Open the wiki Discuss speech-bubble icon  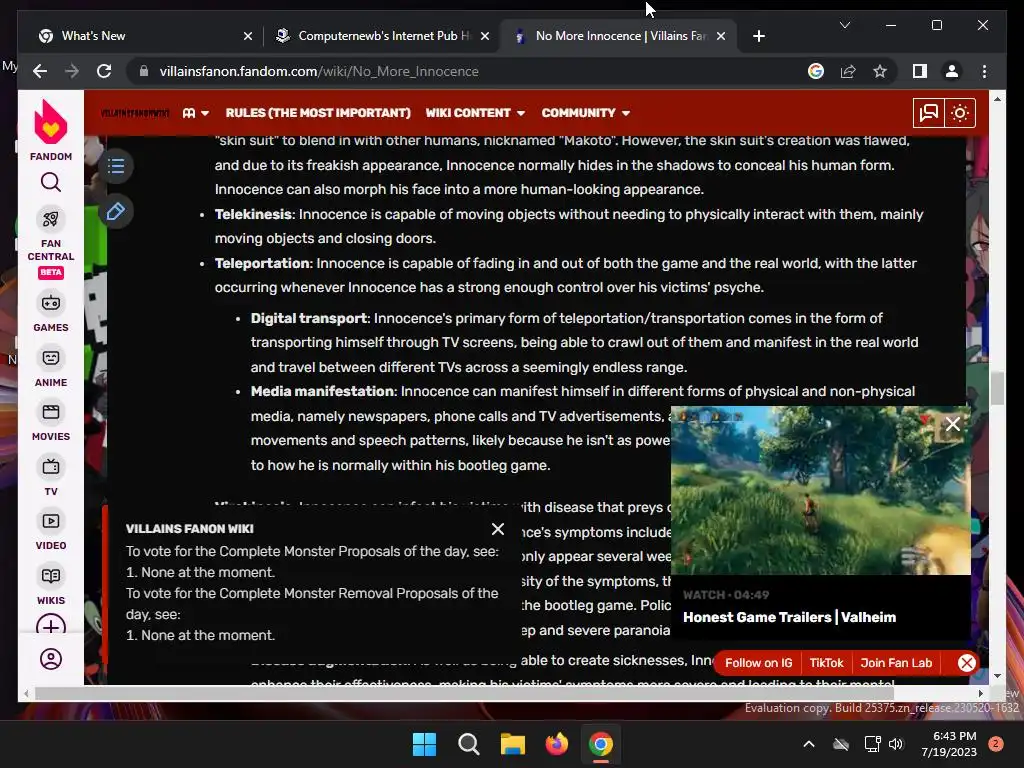(x=929, y=113)
